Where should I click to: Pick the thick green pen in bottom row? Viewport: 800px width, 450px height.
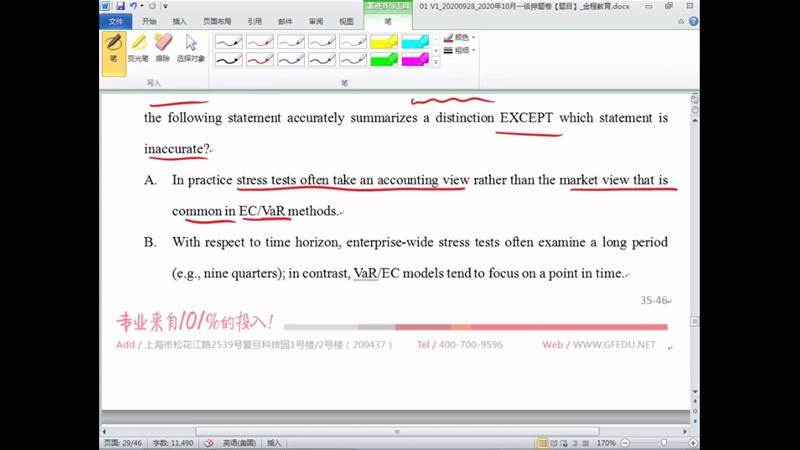[x=322, y=60]
